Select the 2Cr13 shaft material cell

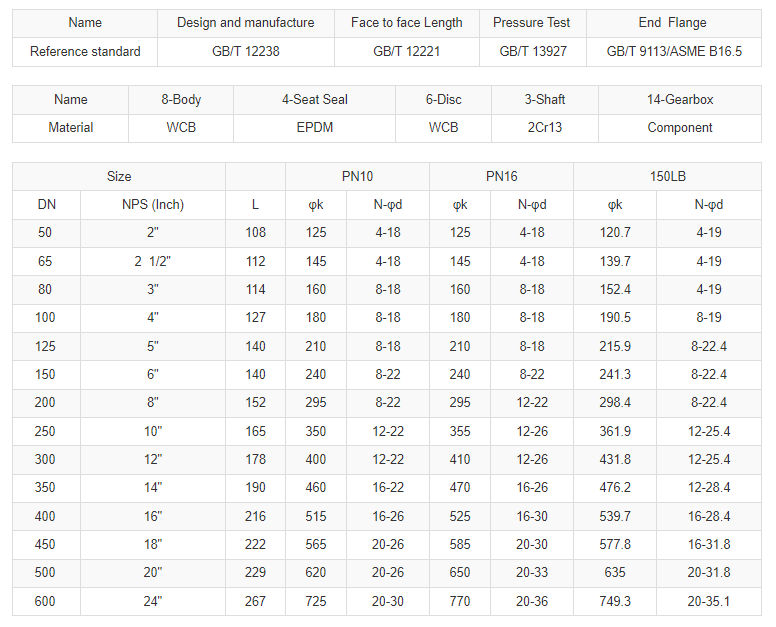tap(544, 128)
